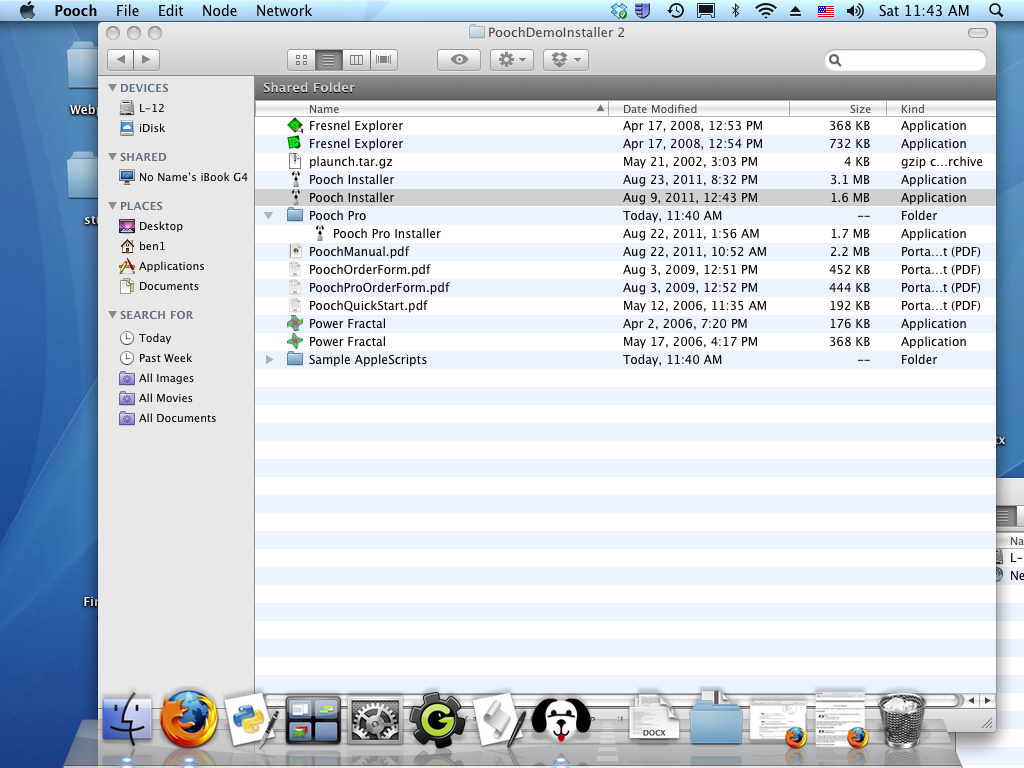
Task: Select PoochProOrderForm.pdf in the list
Action: click(625, 287)
